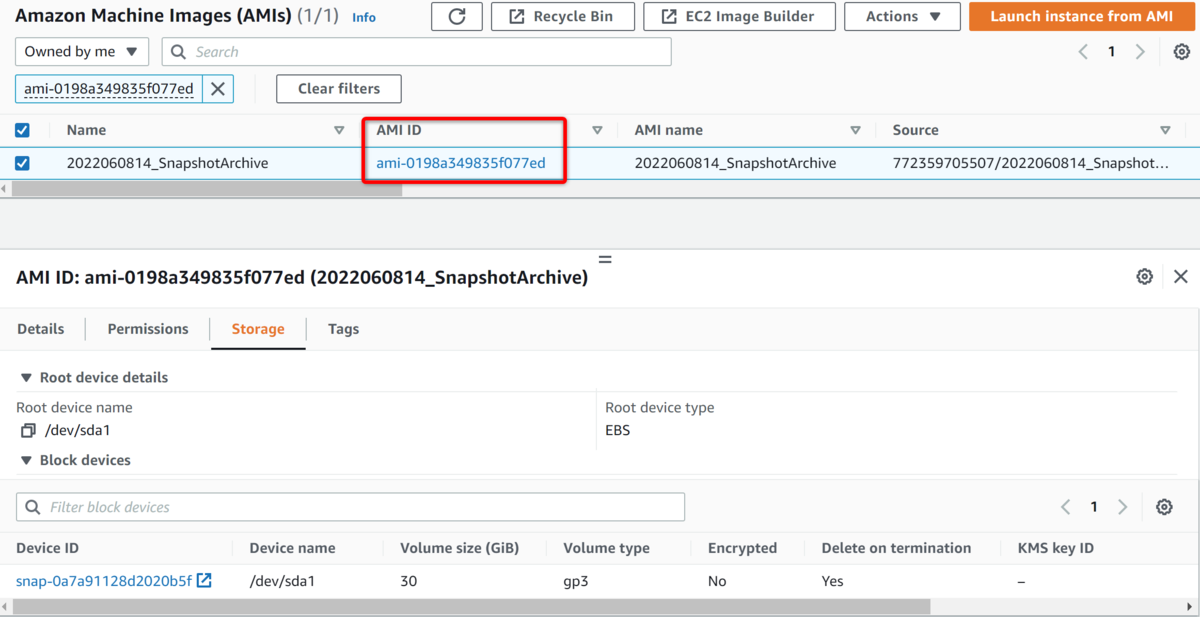
Task: Click the Name cell 2022060814_SnapshotArchive
Action: (167, 163)
